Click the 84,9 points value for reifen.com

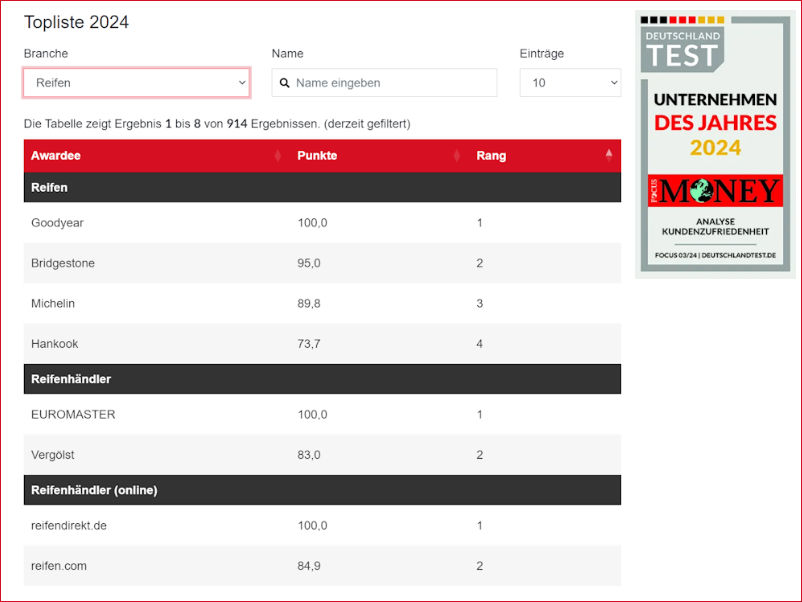click(309, 566)
